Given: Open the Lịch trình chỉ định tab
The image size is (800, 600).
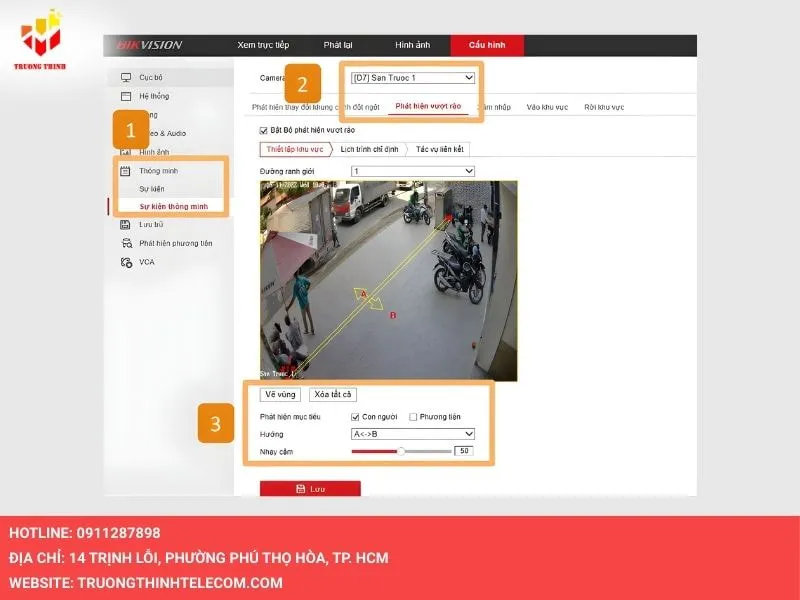Looking at the screenshot, I should pyautogui.click(x=369, y=149).
